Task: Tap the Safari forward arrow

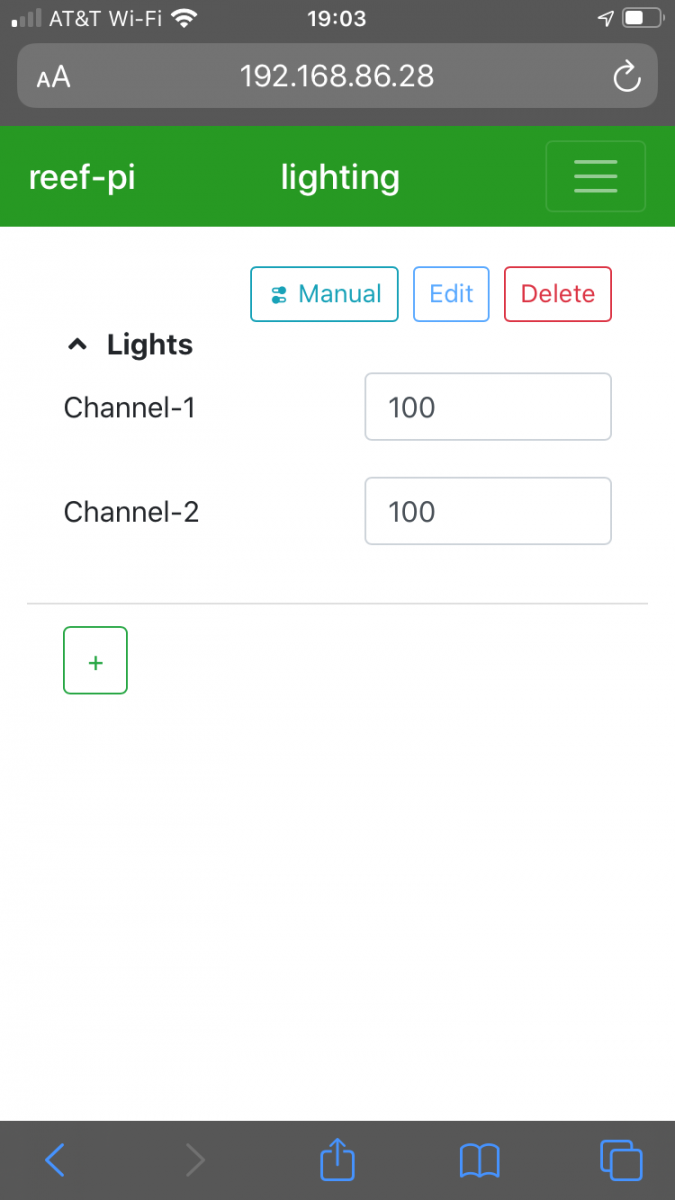Action: click(195, 1160)
